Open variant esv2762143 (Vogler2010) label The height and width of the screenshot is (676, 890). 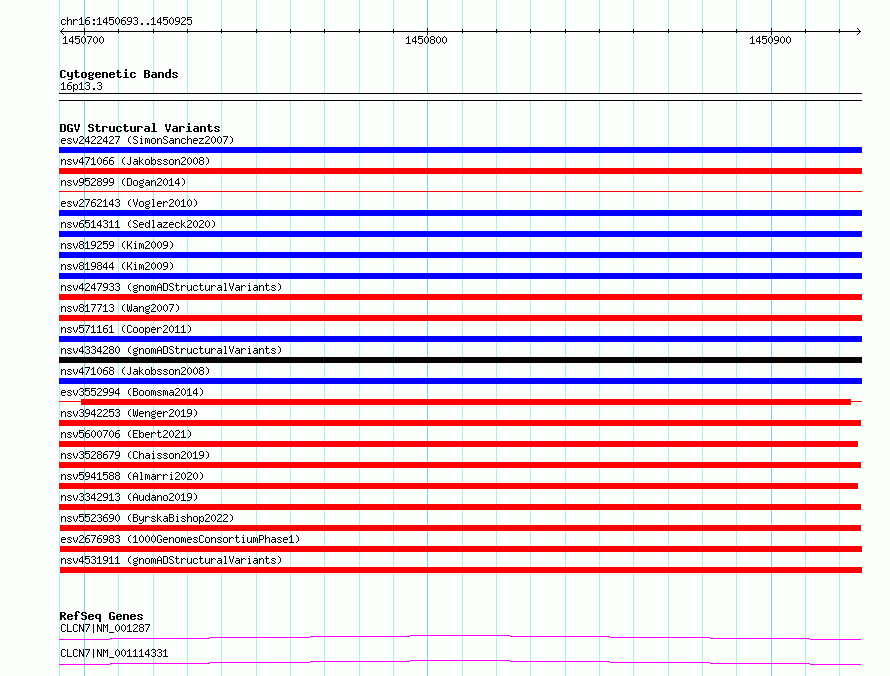[129, 203]
